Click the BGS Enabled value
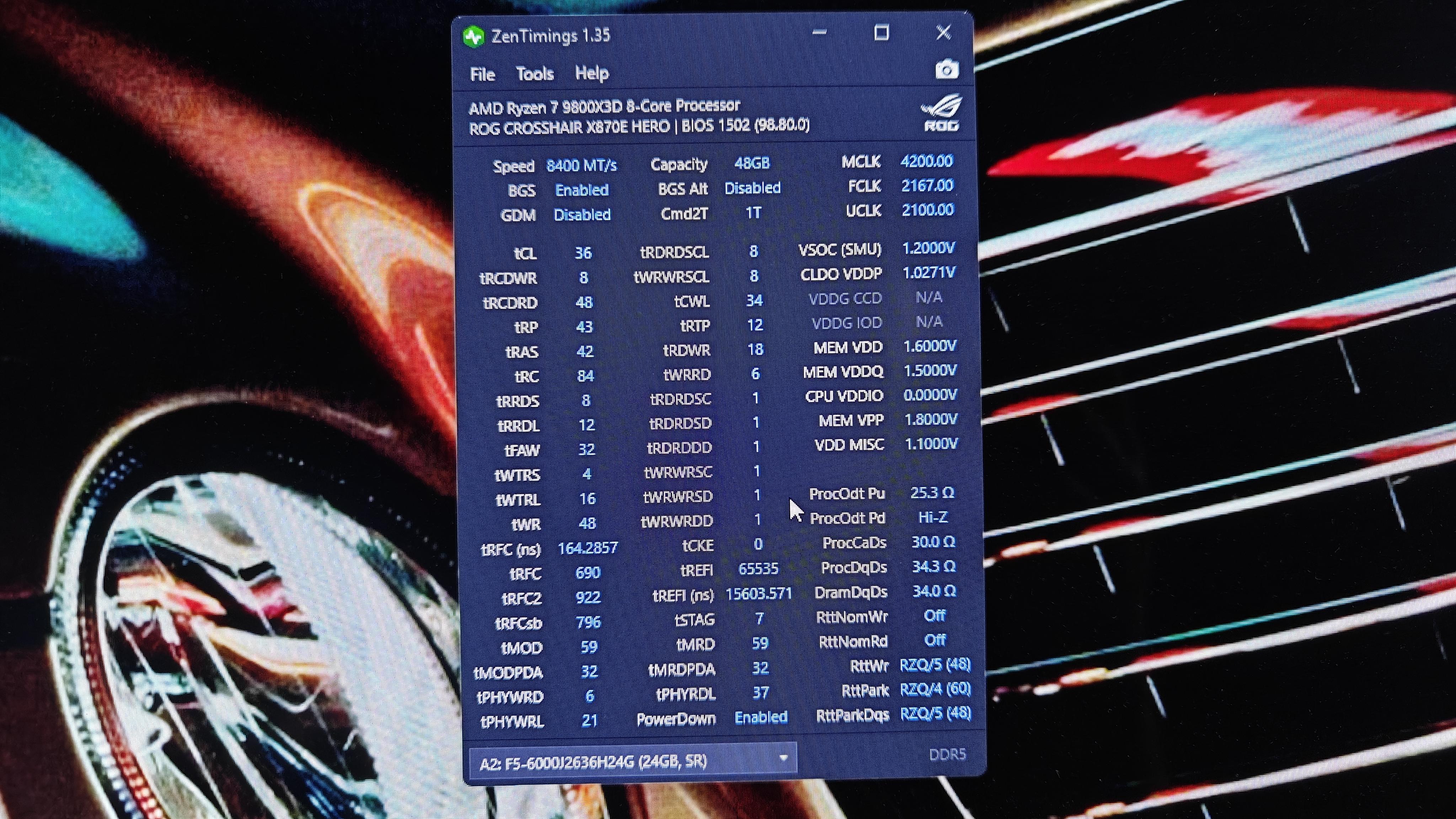Screen dimensions: 1456x819 [582, 190]
